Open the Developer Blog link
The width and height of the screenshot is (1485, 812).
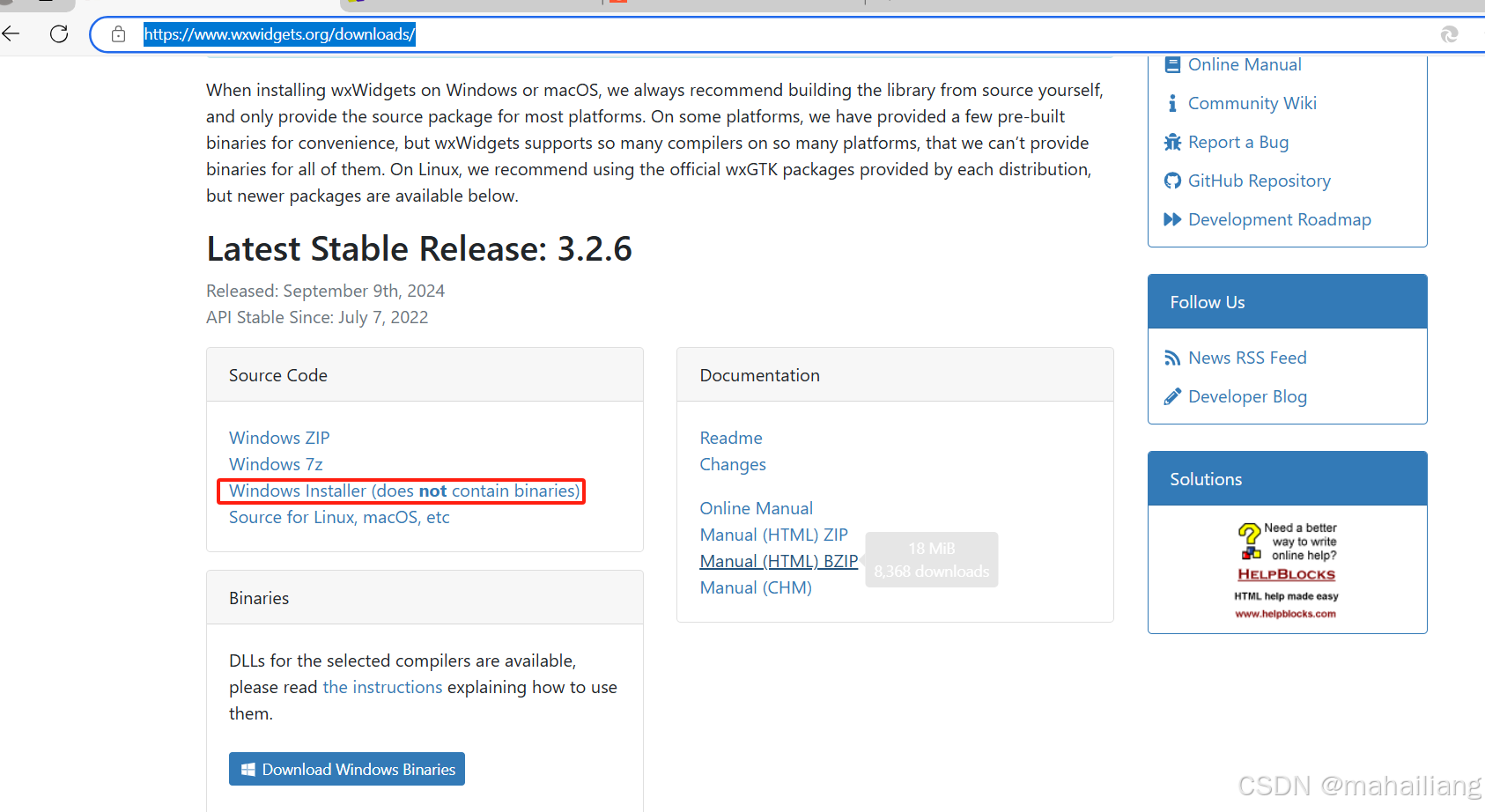click(x=1247, y=396)
